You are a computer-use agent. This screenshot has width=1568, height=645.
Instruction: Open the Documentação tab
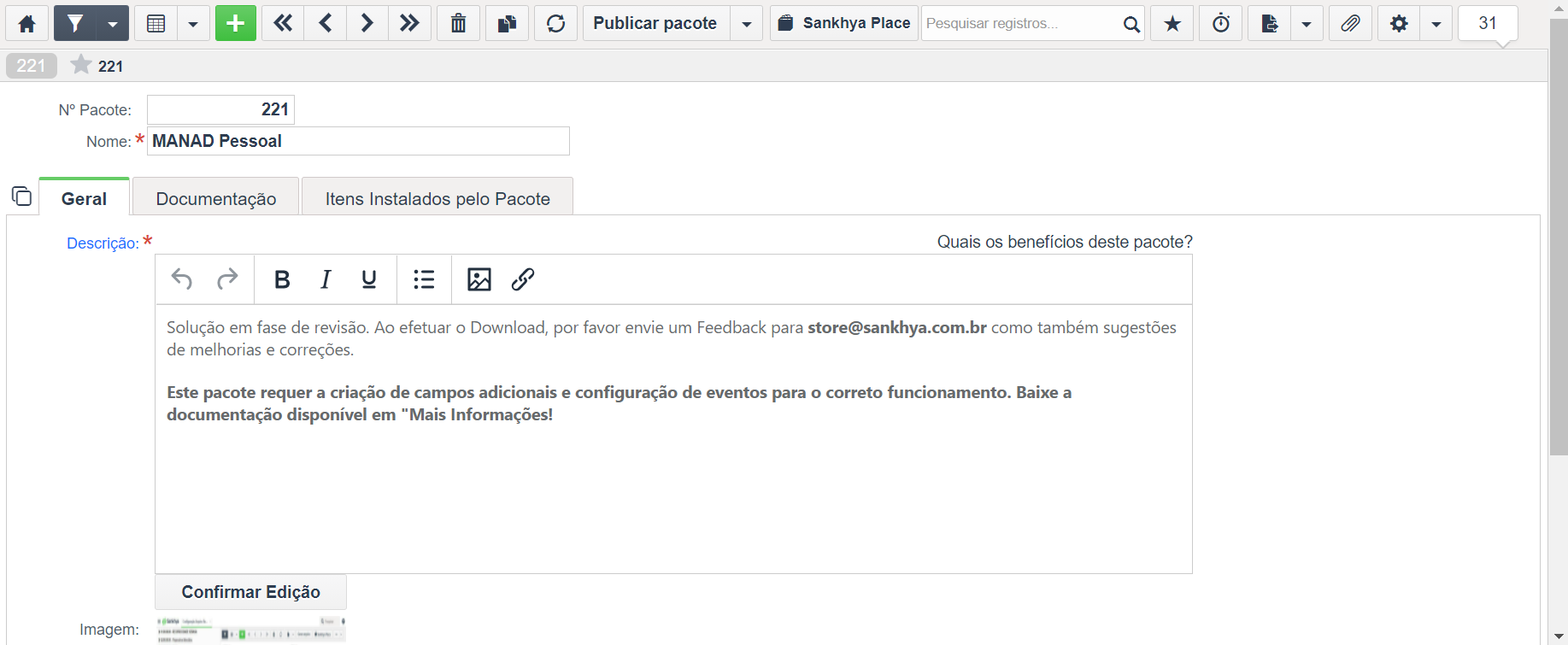click(216, 198)
